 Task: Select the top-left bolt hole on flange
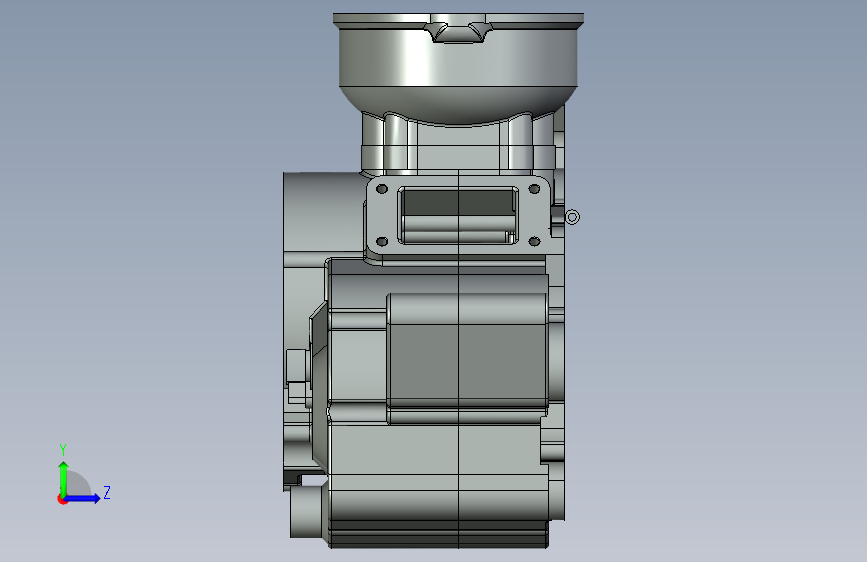tap(382, 189)
